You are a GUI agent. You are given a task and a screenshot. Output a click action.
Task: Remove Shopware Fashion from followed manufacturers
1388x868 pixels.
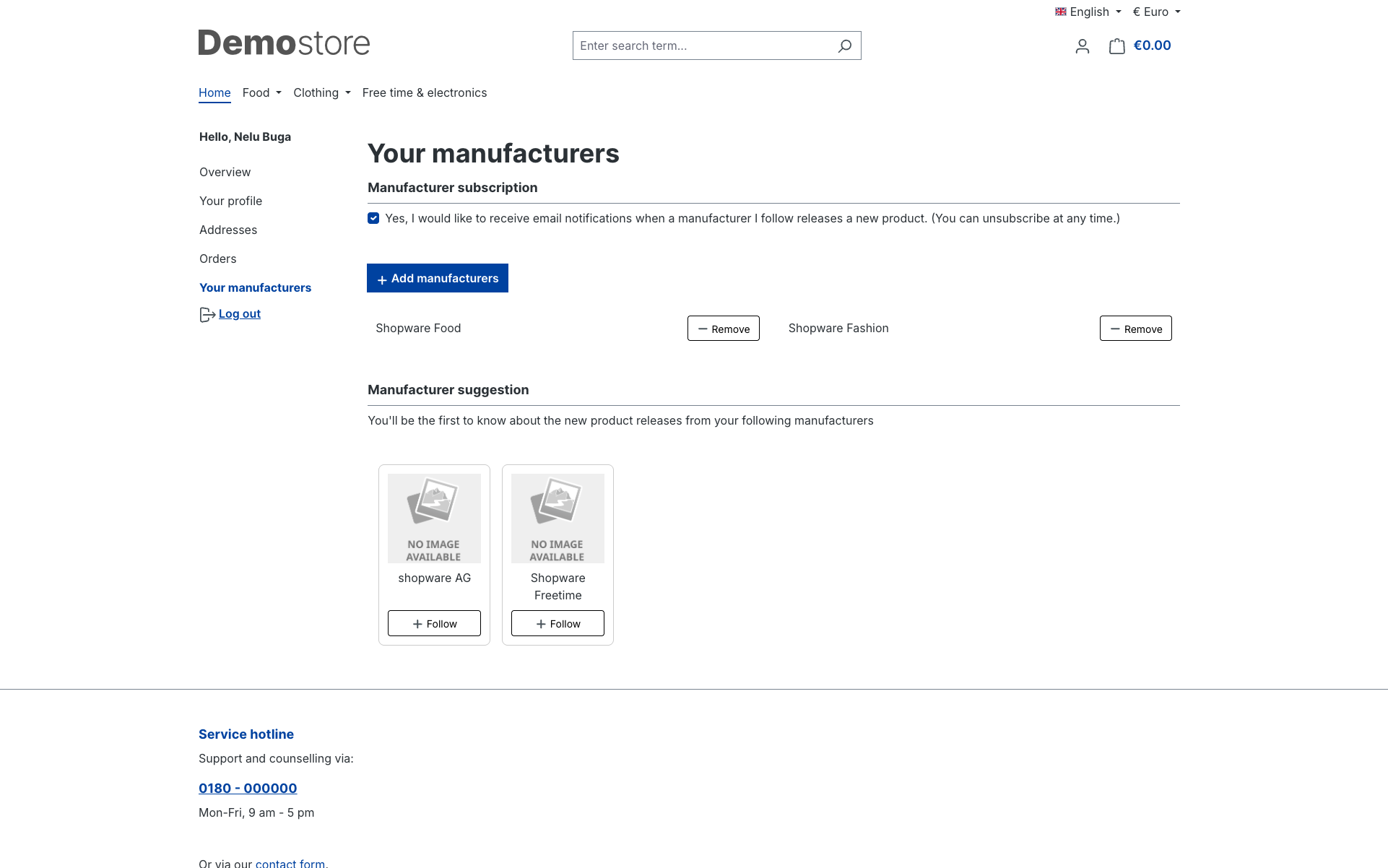pos(1135,328)
